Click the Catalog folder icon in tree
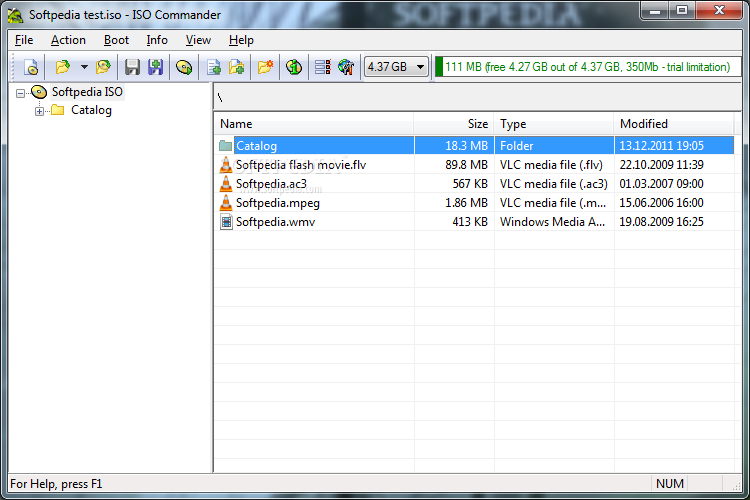Screen dimensions: 750x500 point(58,110)
